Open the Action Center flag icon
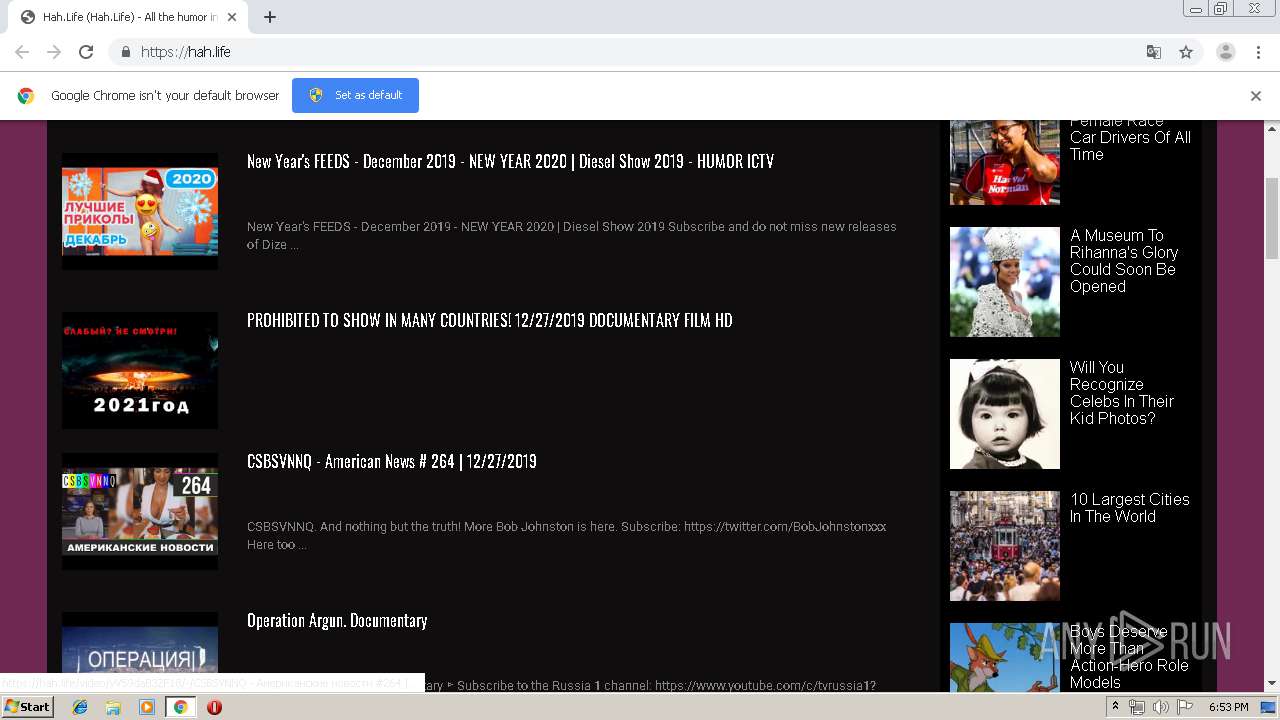Image resolution: width=1280 pixels, height=720 pixels. point(1185,707)
